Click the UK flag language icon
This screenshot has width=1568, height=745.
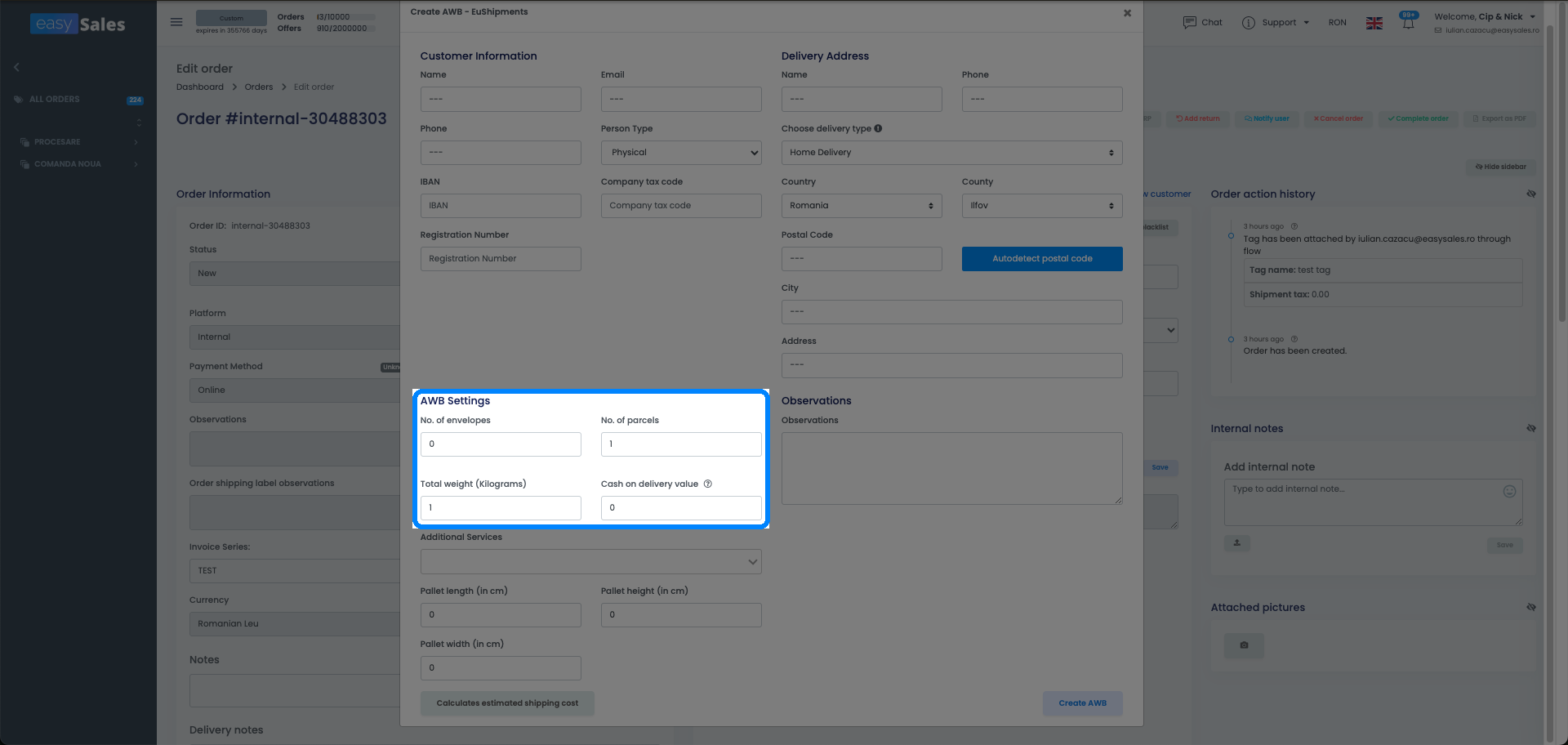pyautogui.click(x=1374, y=23)
